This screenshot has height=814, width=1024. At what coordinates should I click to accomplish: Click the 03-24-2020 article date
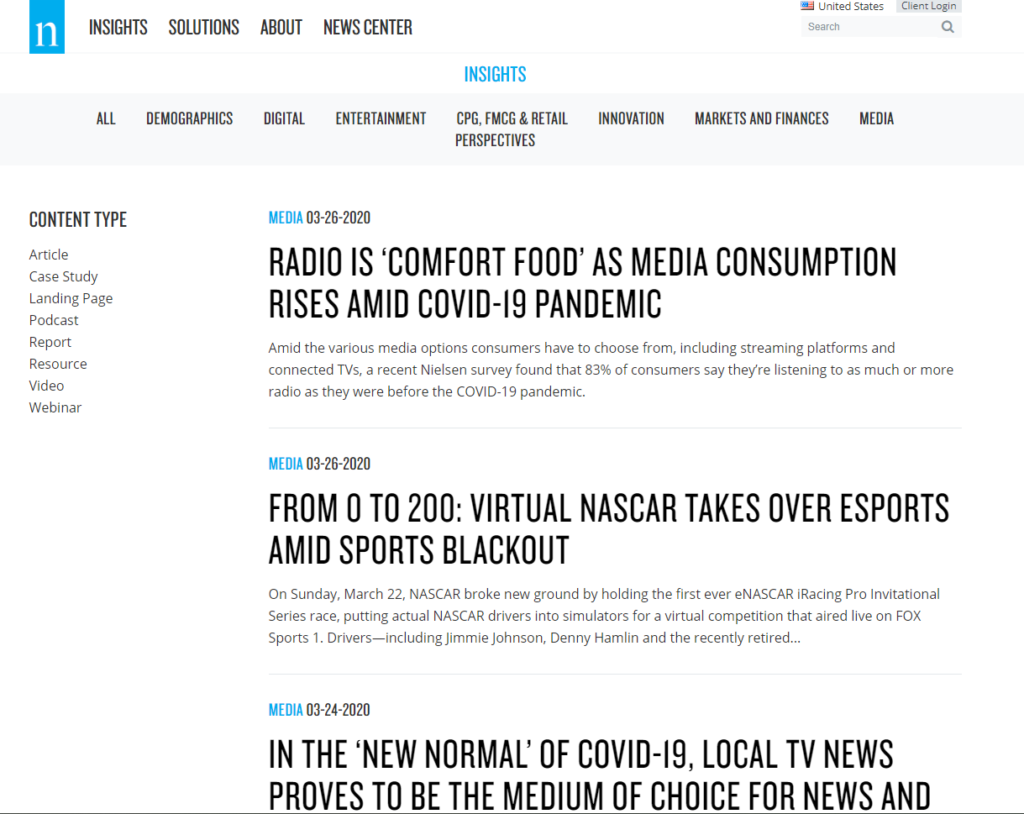coord(338,710)
